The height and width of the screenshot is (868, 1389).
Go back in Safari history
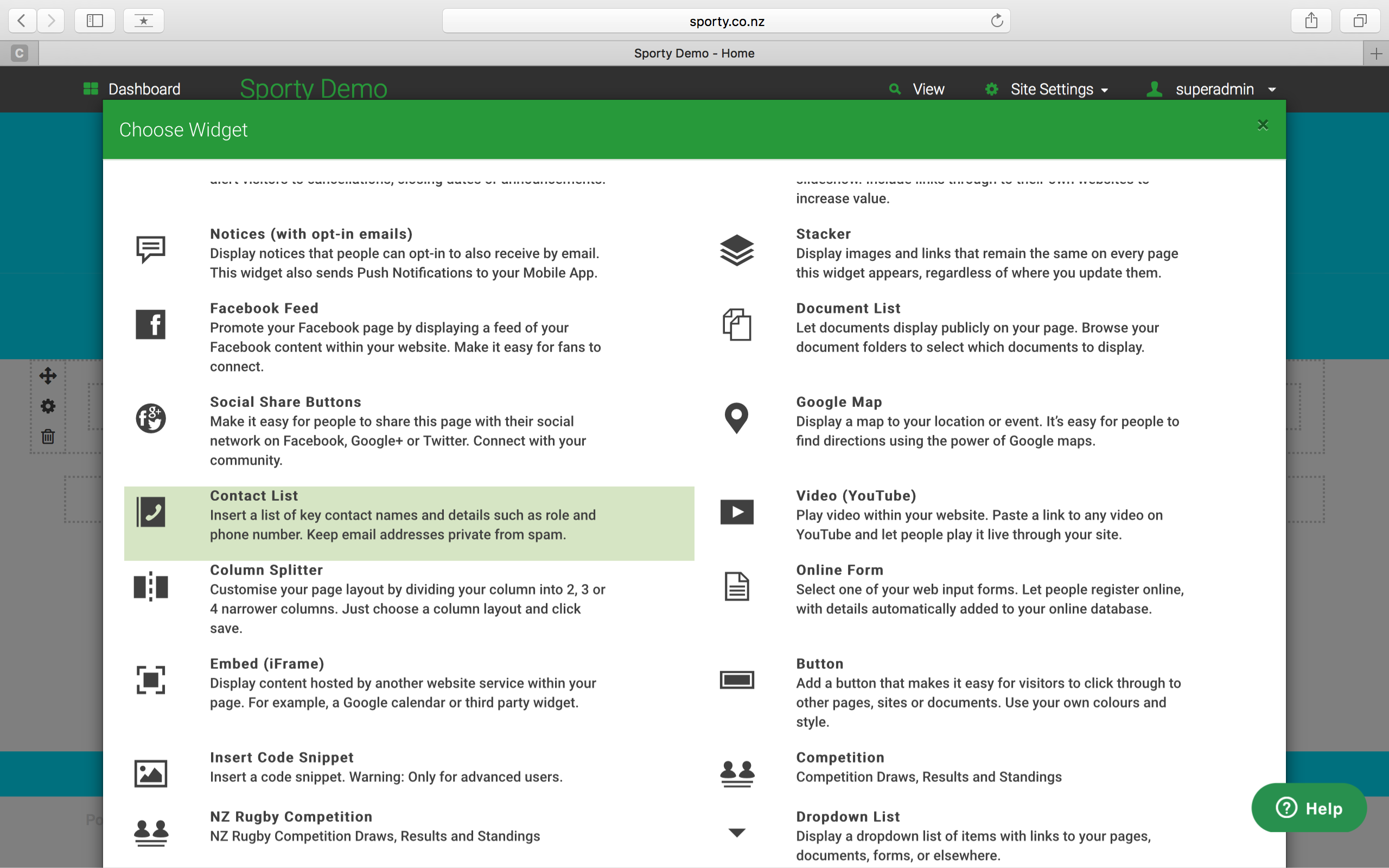click(x=22, y=21)
